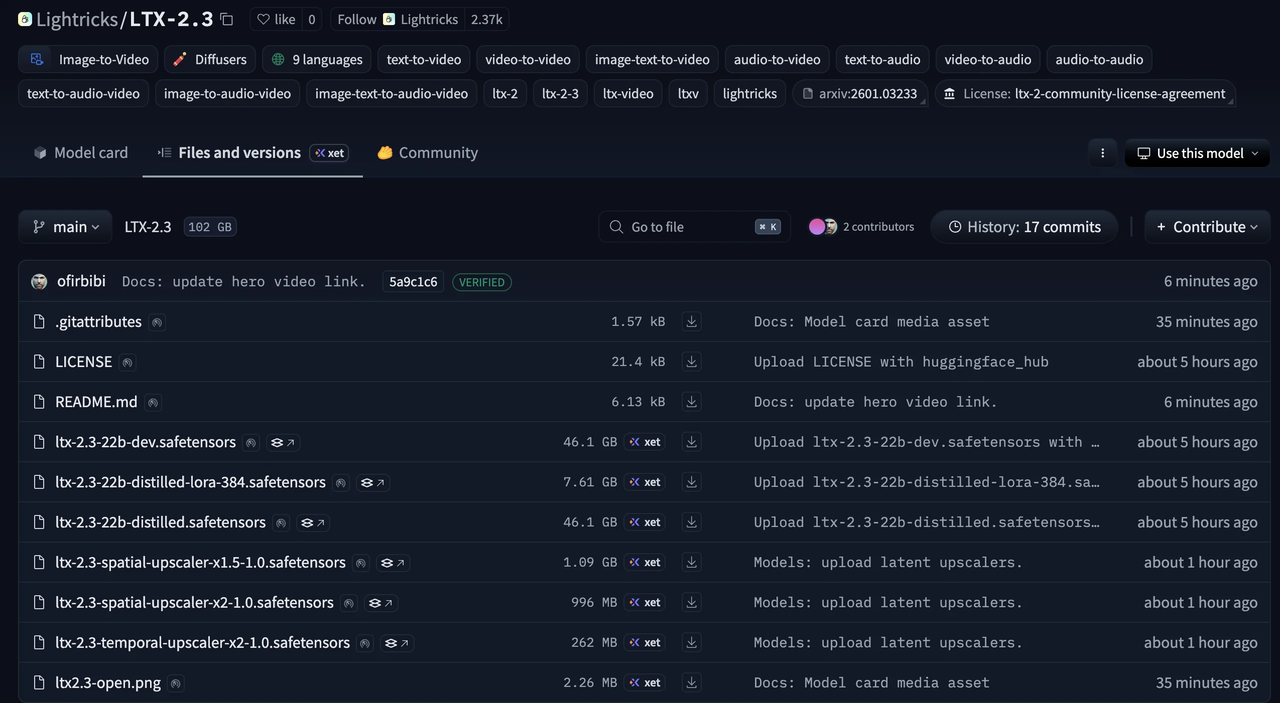This screenshot has width=1280, height=703.
Task: Click the image-text-to-audio-video tag
Action: tap(391, 93)
